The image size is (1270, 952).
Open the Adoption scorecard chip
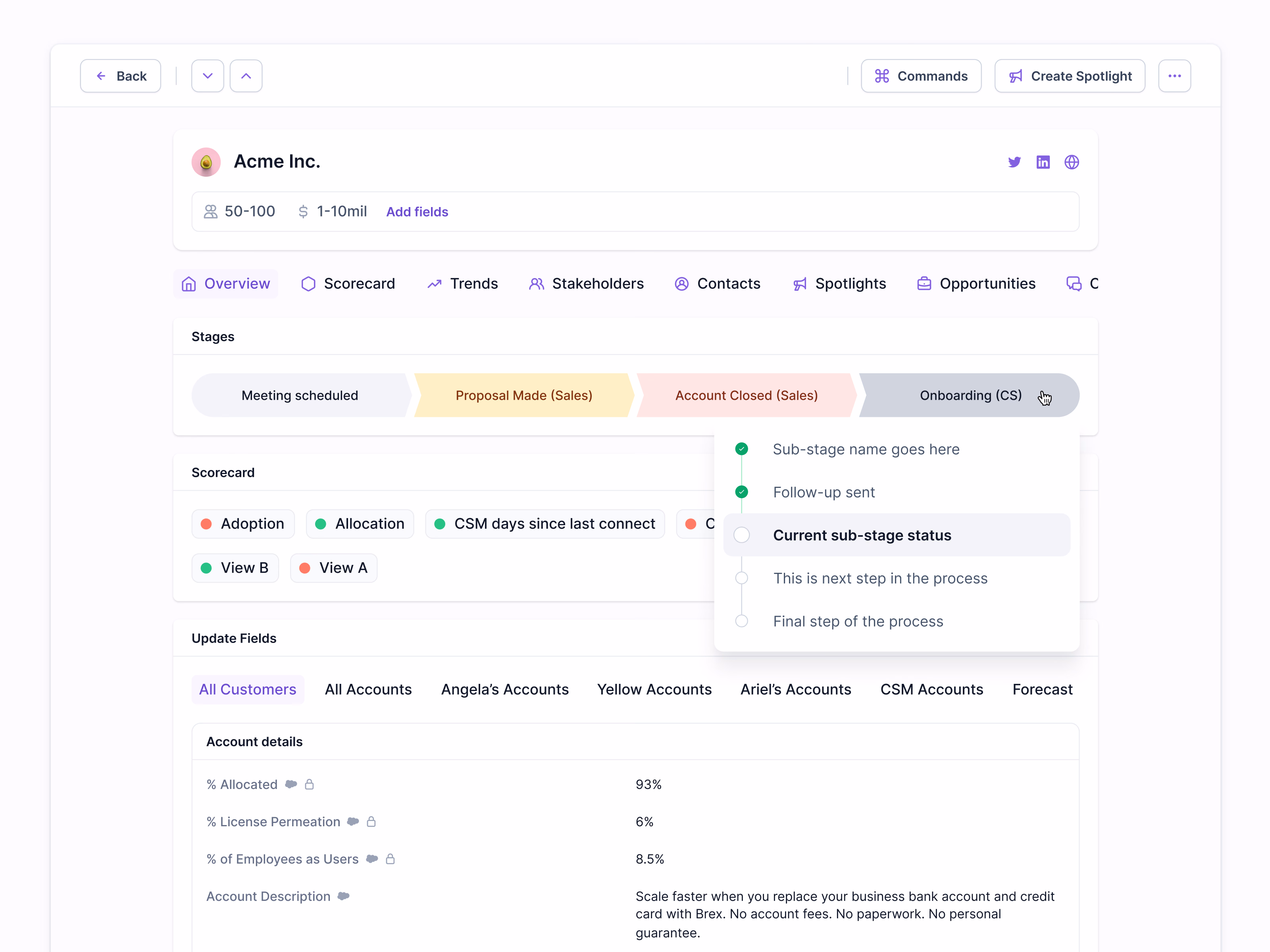[x=243, y=524]
